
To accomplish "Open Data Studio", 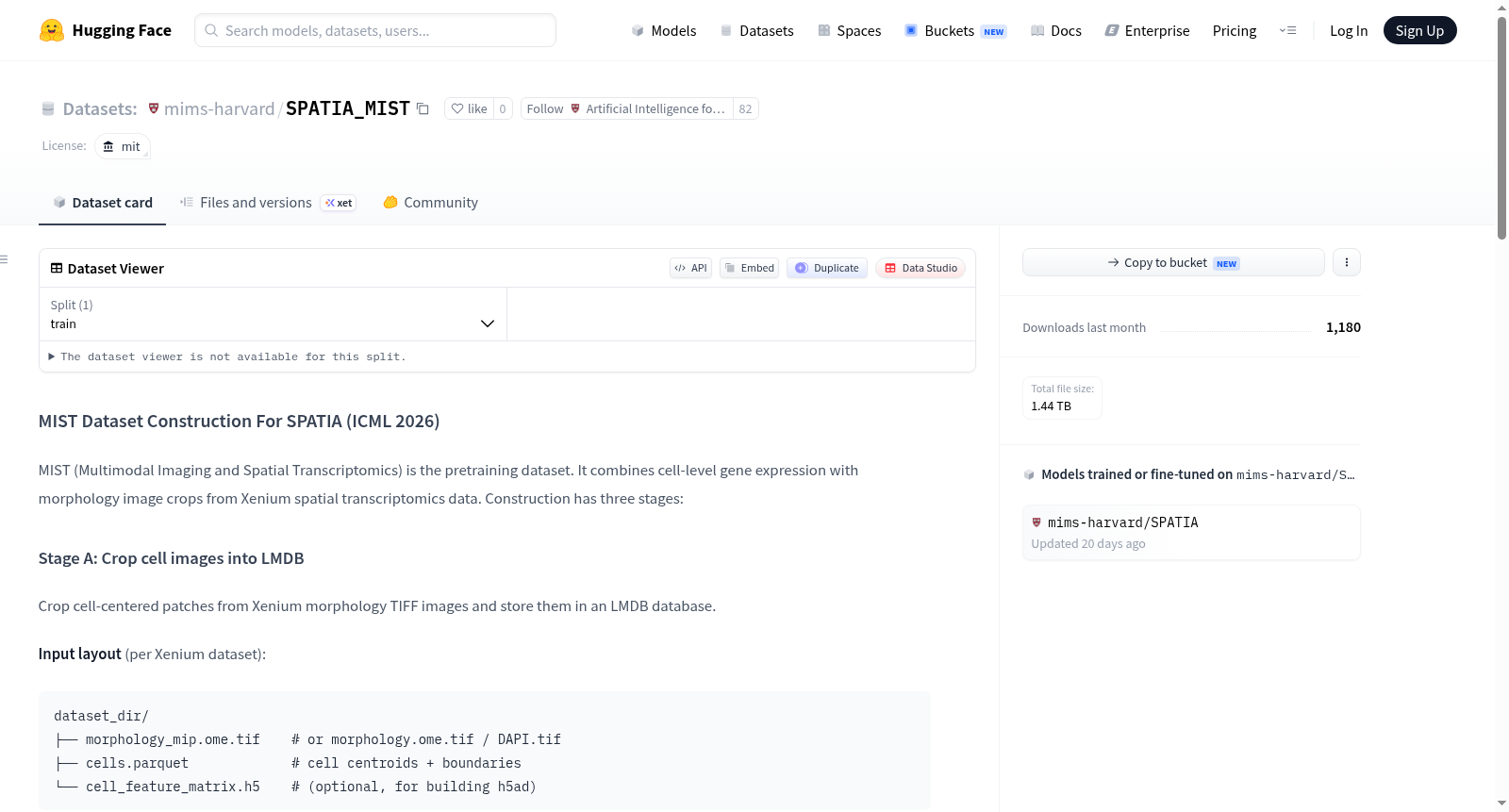I will click(920, 268).
